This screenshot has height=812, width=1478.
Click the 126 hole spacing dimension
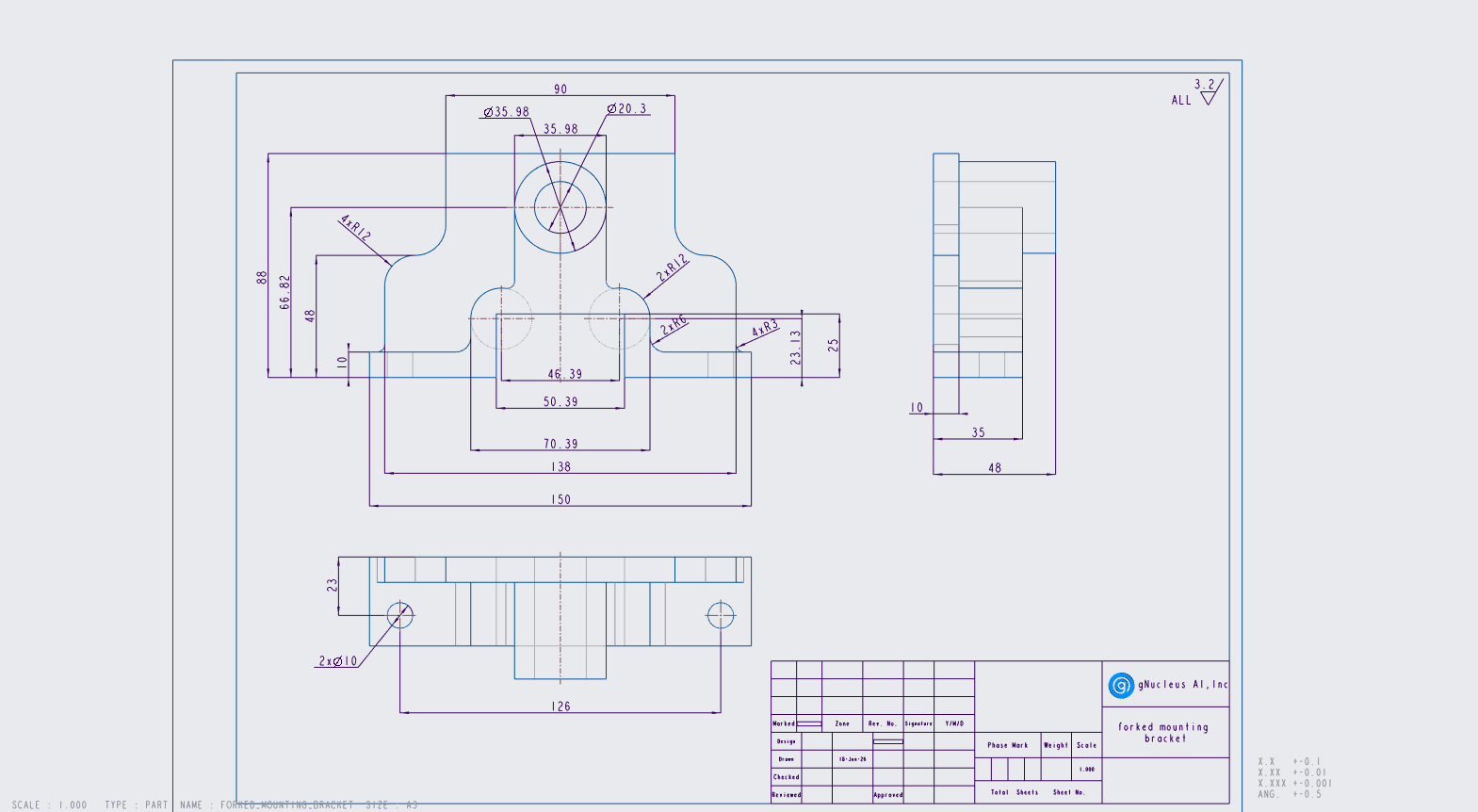pyautogui.click(x=560, y=706)
